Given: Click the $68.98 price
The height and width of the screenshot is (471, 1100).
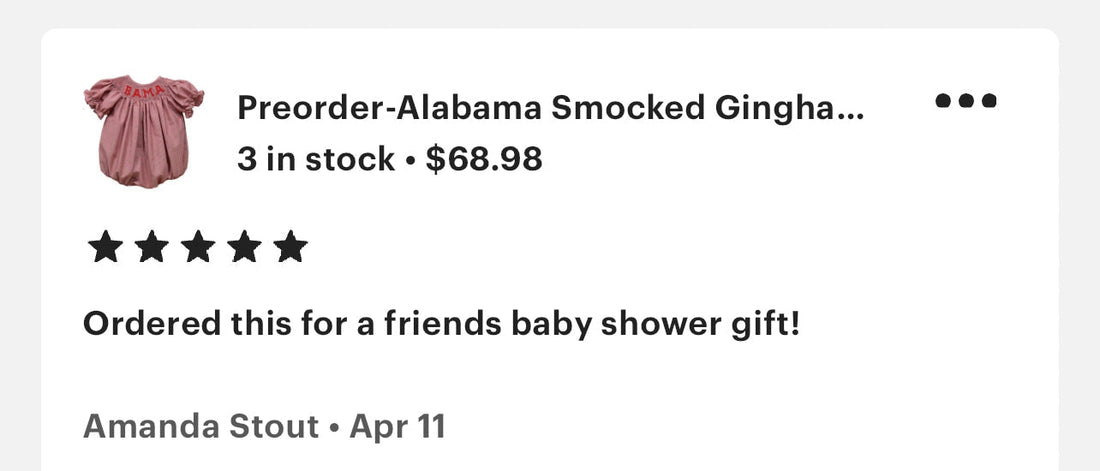Looking at the screenshot, I should pos(484,159).
